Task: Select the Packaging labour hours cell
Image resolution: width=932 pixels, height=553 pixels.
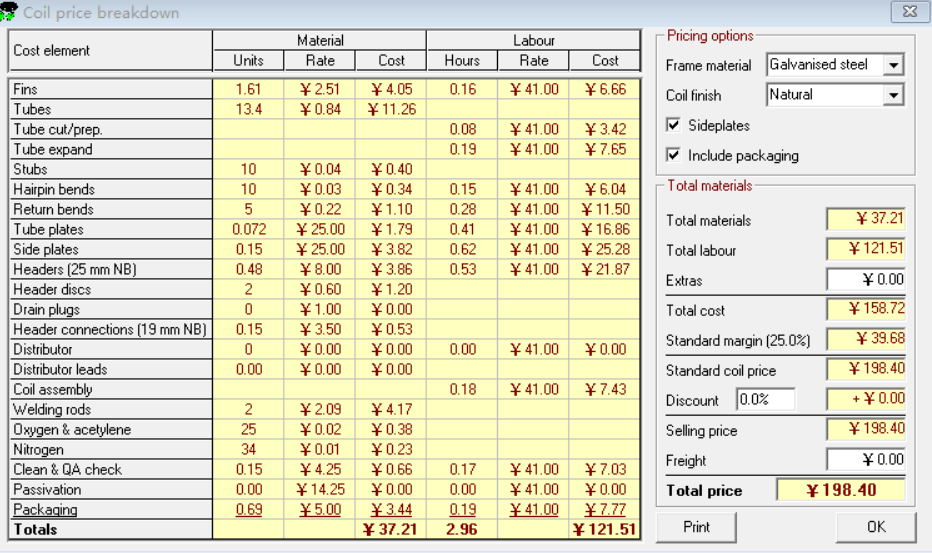Action: click(462, 509)
